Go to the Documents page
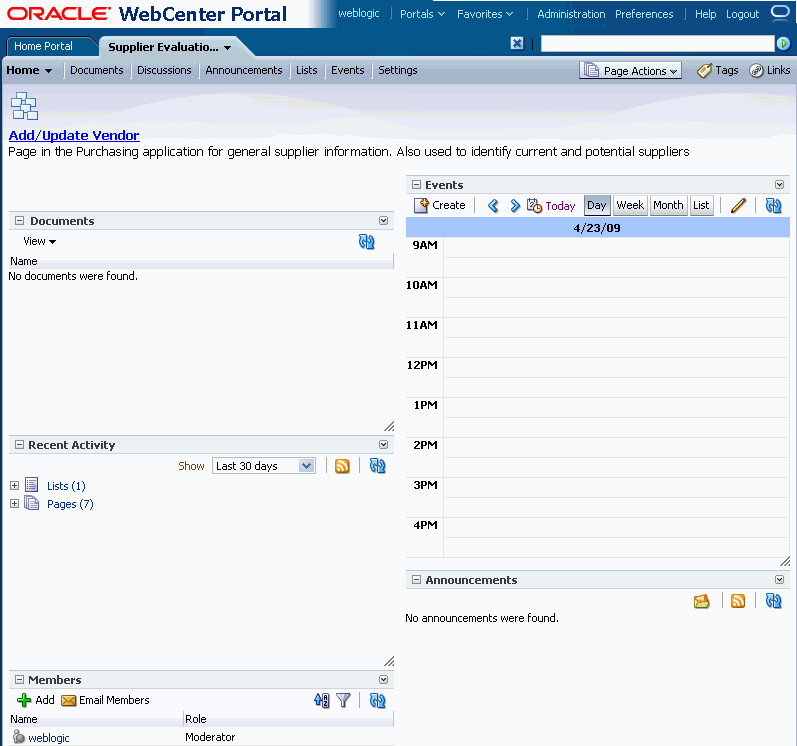Image resolution: width=797 pixels, height=746 pixels. click(x=97, y=70)
